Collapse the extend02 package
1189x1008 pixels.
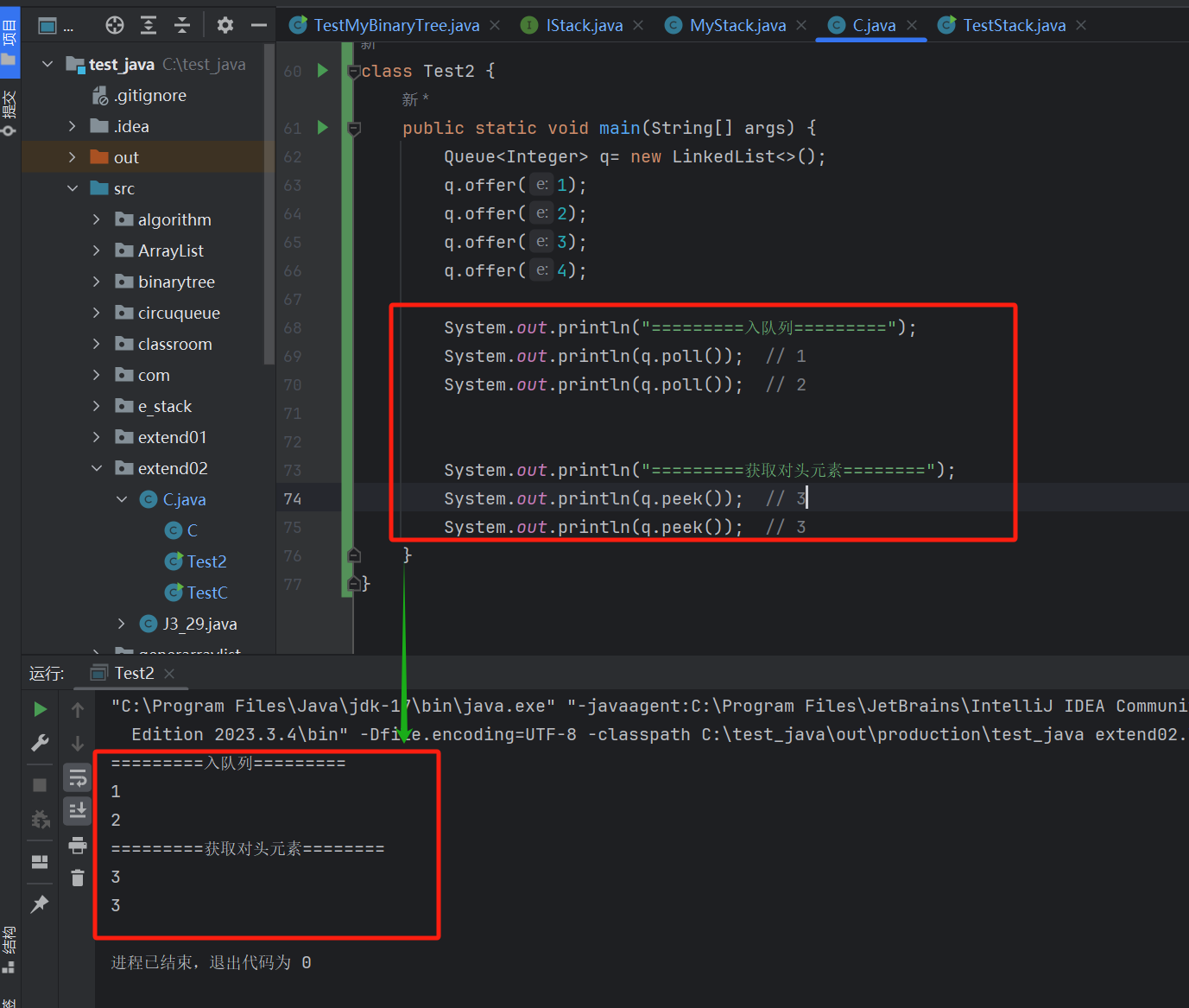[x=97, y=468]
